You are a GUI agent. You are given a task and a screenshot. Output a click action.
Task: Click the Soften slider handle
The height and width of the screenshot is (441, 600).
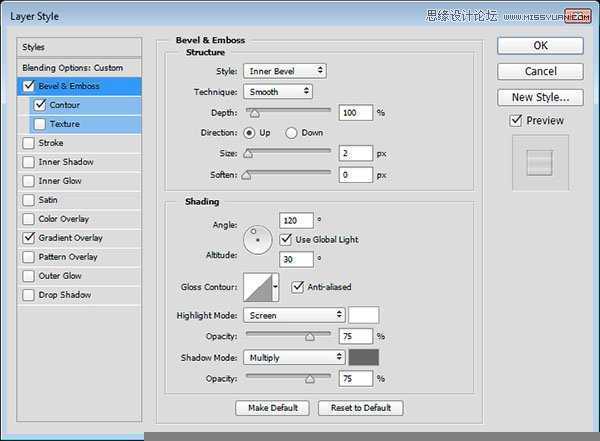[246, 175]
